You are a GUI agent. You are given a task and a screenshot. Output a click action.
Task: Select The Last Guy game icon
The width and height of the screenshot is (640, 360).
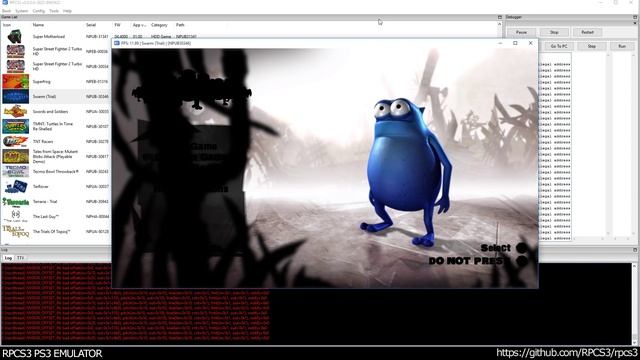pos(15,216)
